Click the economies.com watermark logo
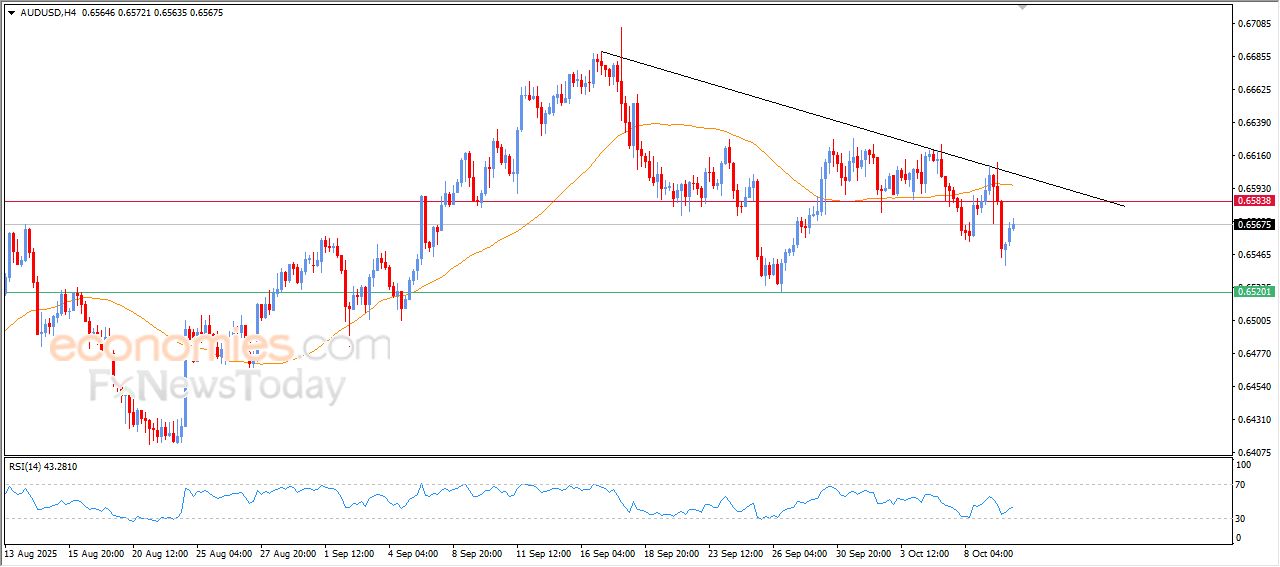Image resolution: width=1280 pixels, height=567 pixels. point(220,348)
